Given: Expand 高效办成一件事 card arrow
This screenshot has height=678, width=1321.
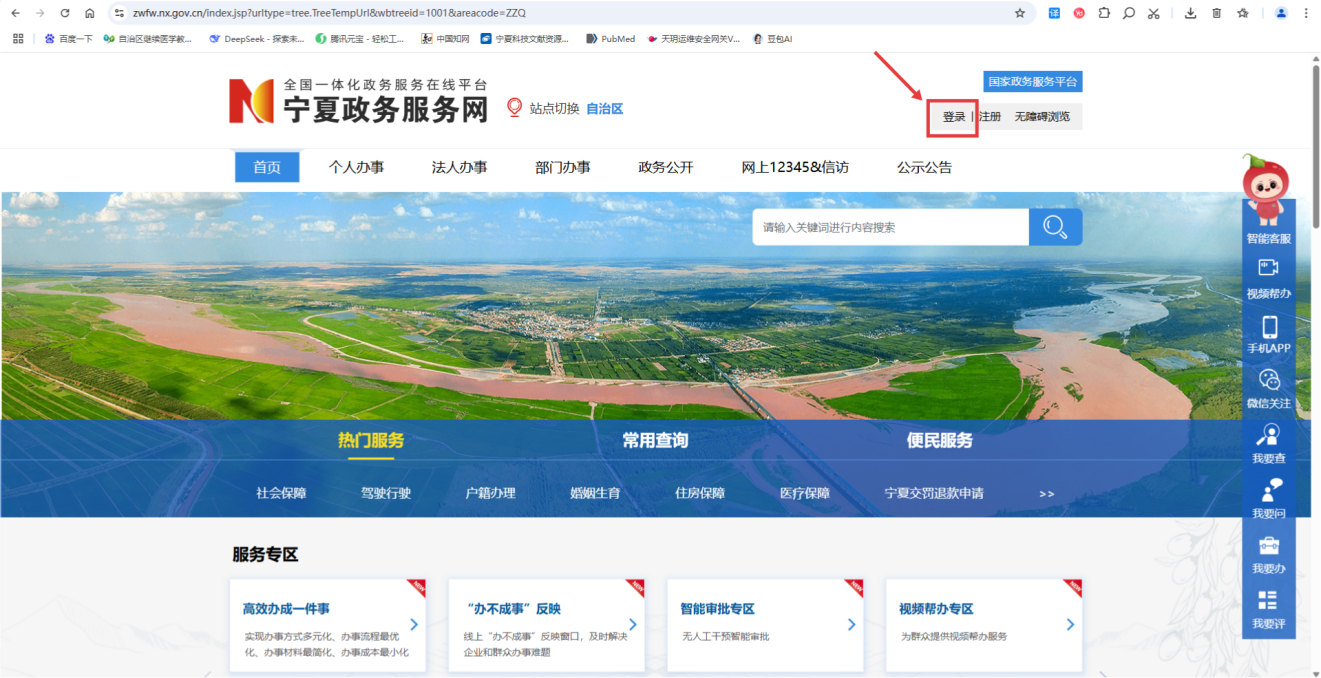Looking at the screenshot, I should click(414, 624).
